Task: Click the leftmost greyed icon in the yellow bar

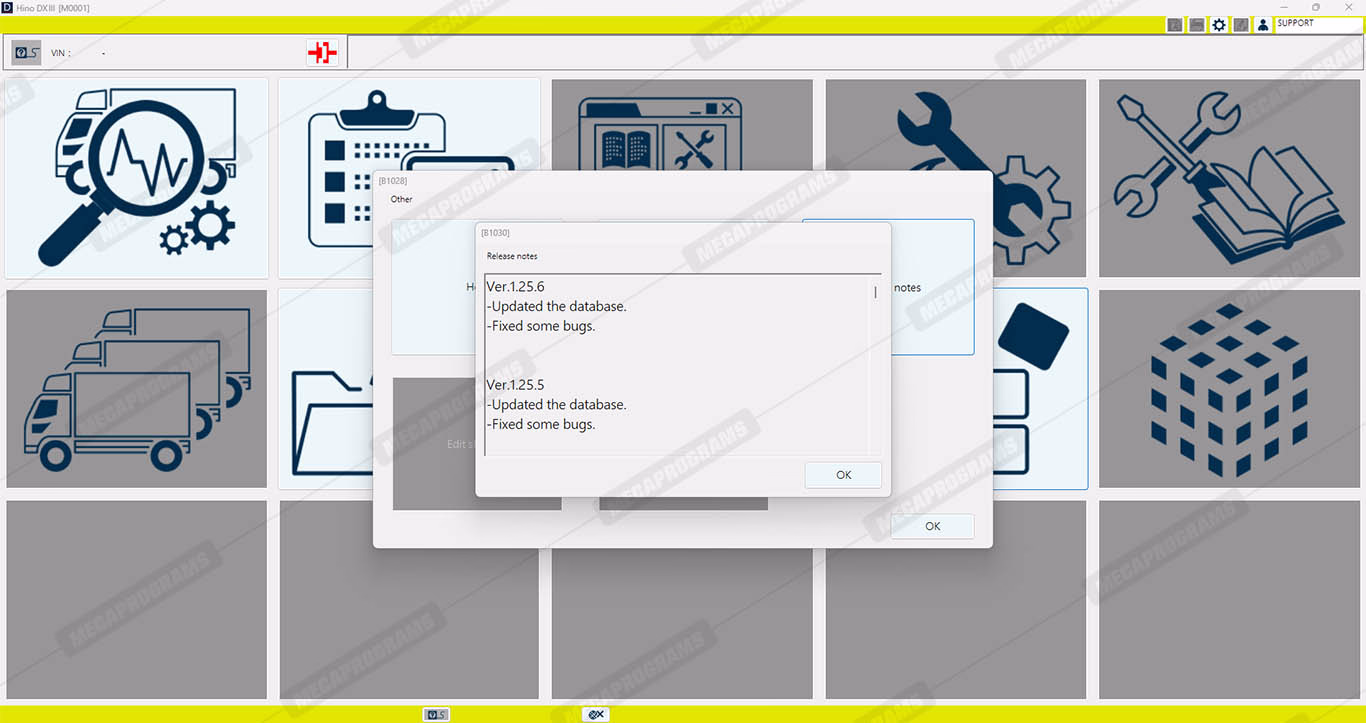Action: [1175, 25]
